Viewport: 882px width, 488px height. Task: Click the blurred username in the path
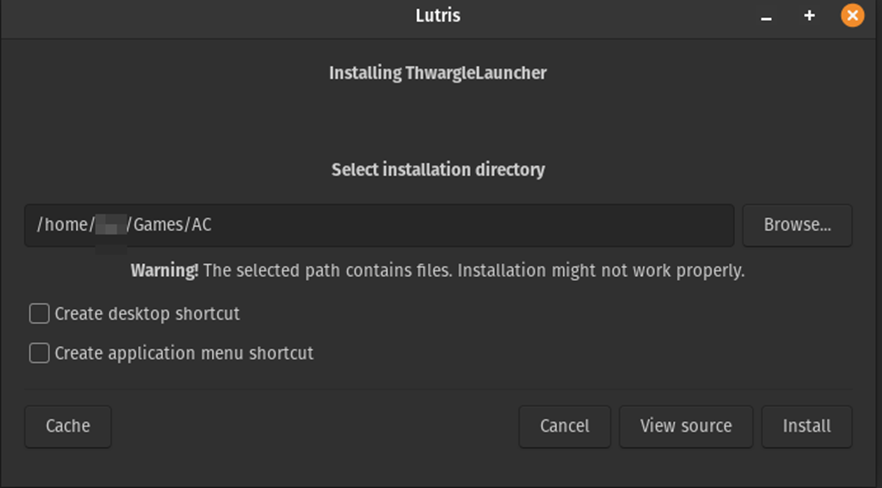tap(109, 226)
